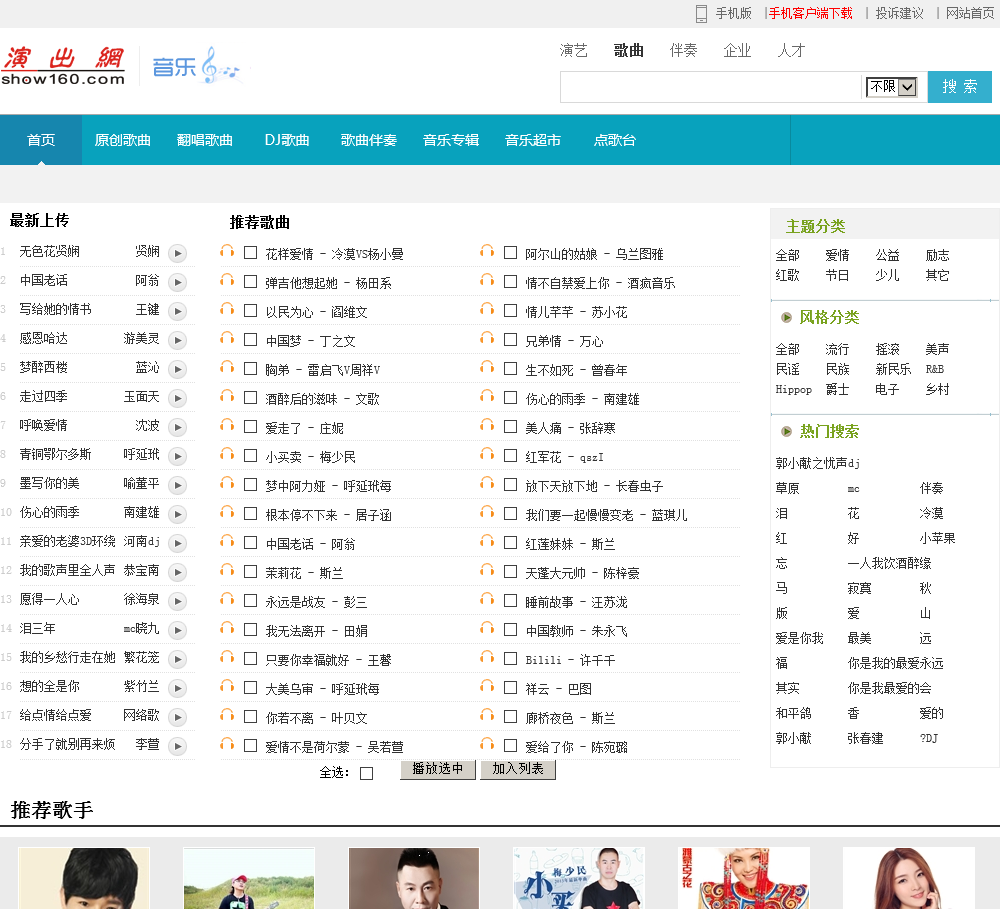Click hot search 郭小献之忧声dj
1000x909 pixels.
tap(818, 463)
